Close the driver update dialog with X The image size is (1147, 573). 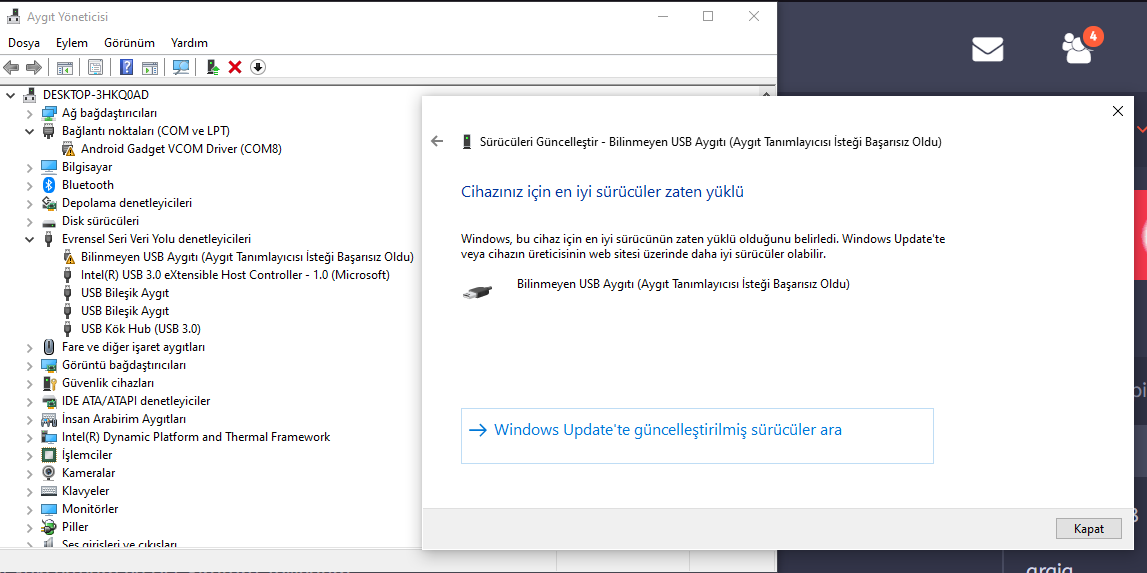click(x=1117, y=111)
